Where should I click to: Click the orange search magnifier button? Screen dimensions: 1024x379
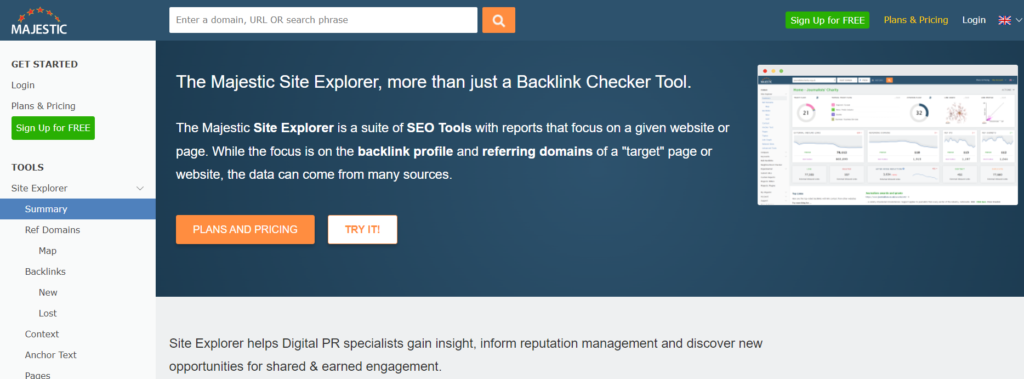[499, 20]
